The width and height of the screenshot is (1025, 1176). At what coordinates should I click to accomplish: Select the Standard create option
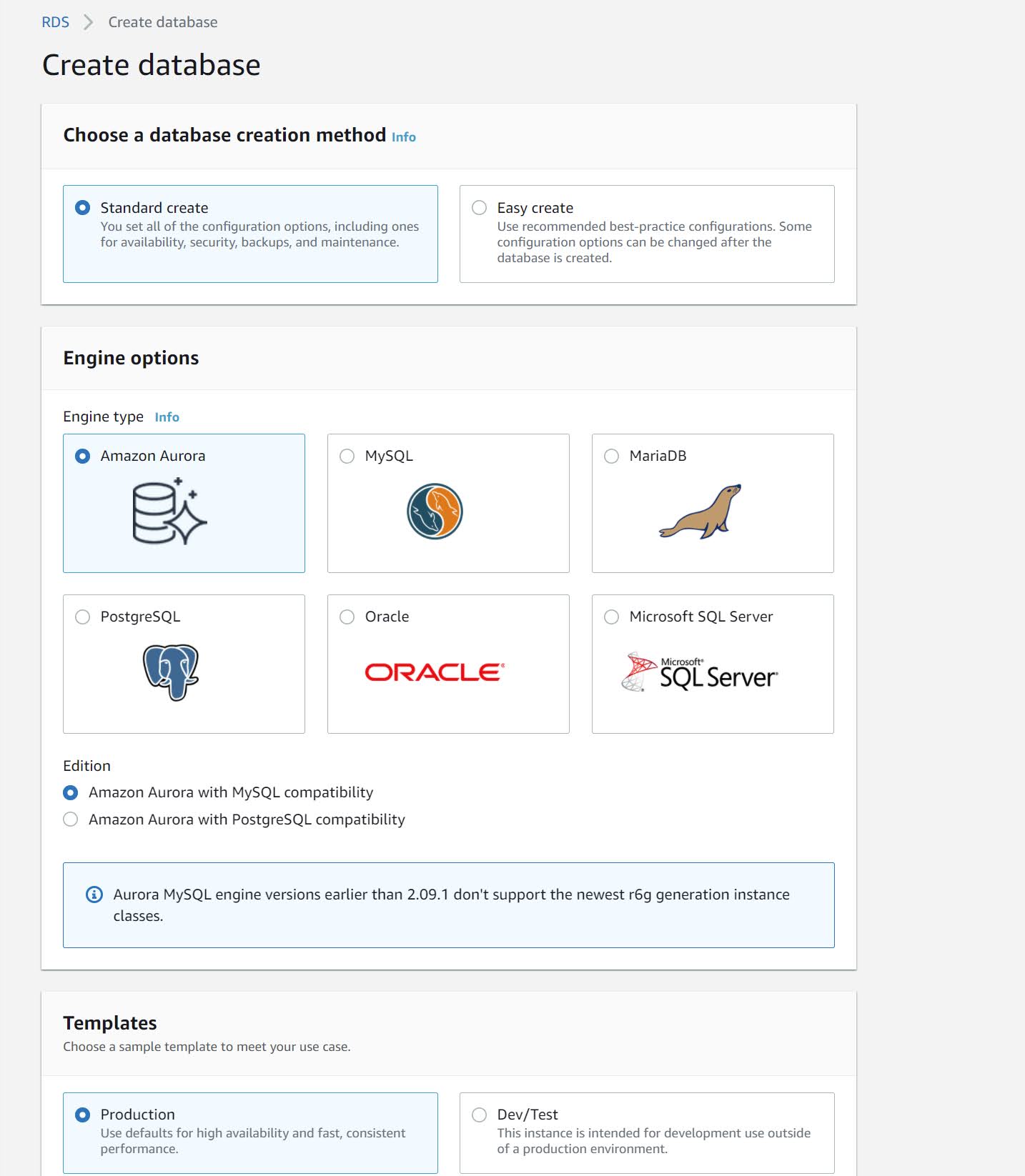pos(83,208)
